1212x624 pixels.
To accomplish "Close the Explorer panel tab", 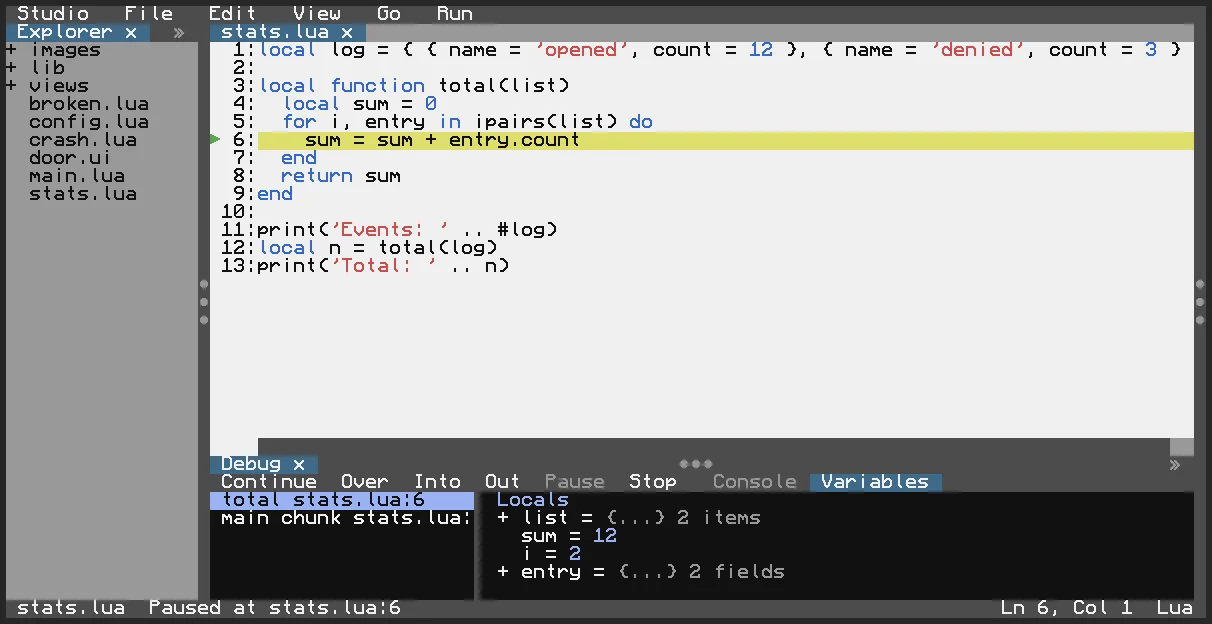I will (x=131, y=32).
